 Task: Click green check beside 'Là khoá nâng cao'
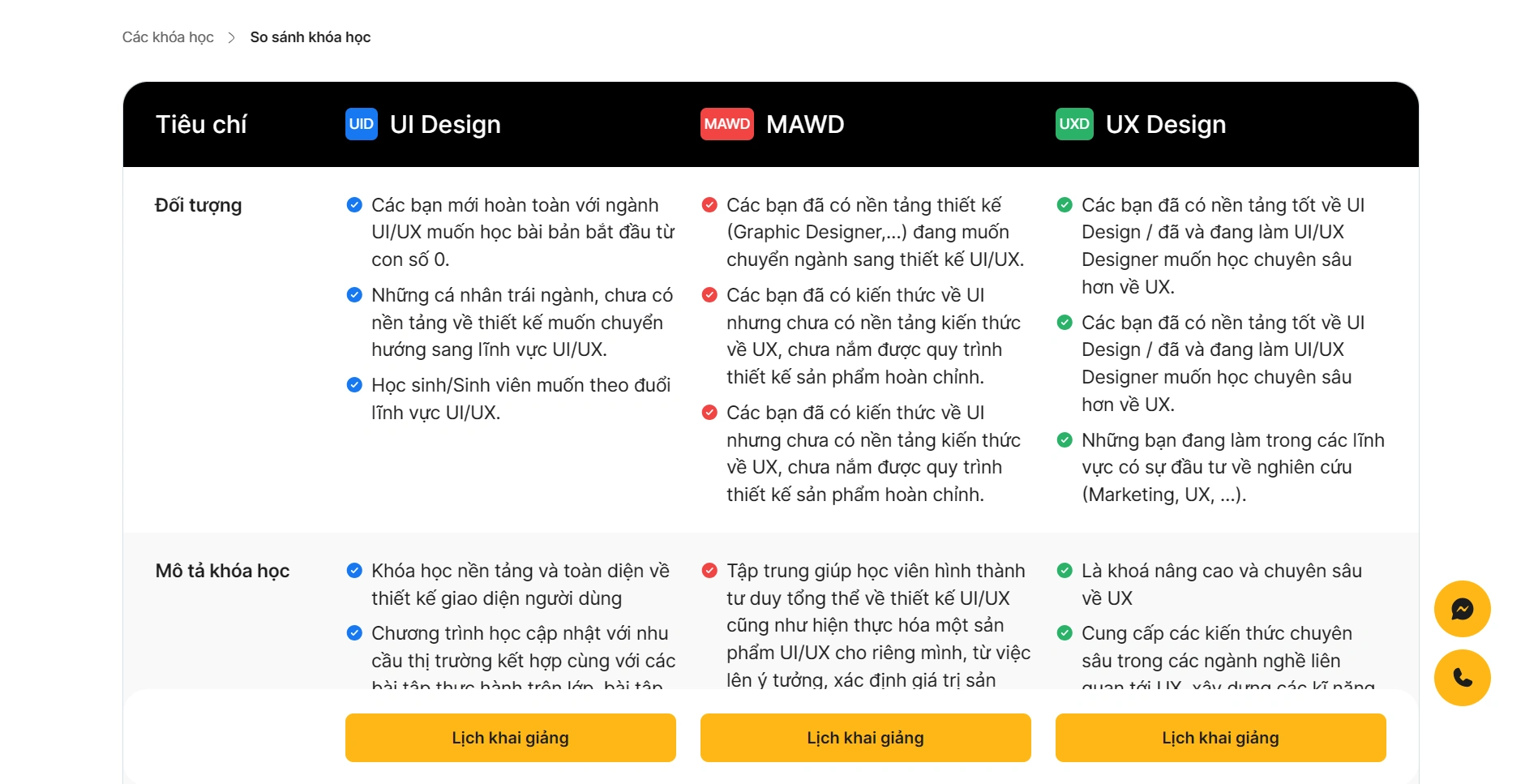coord(1065,571)
